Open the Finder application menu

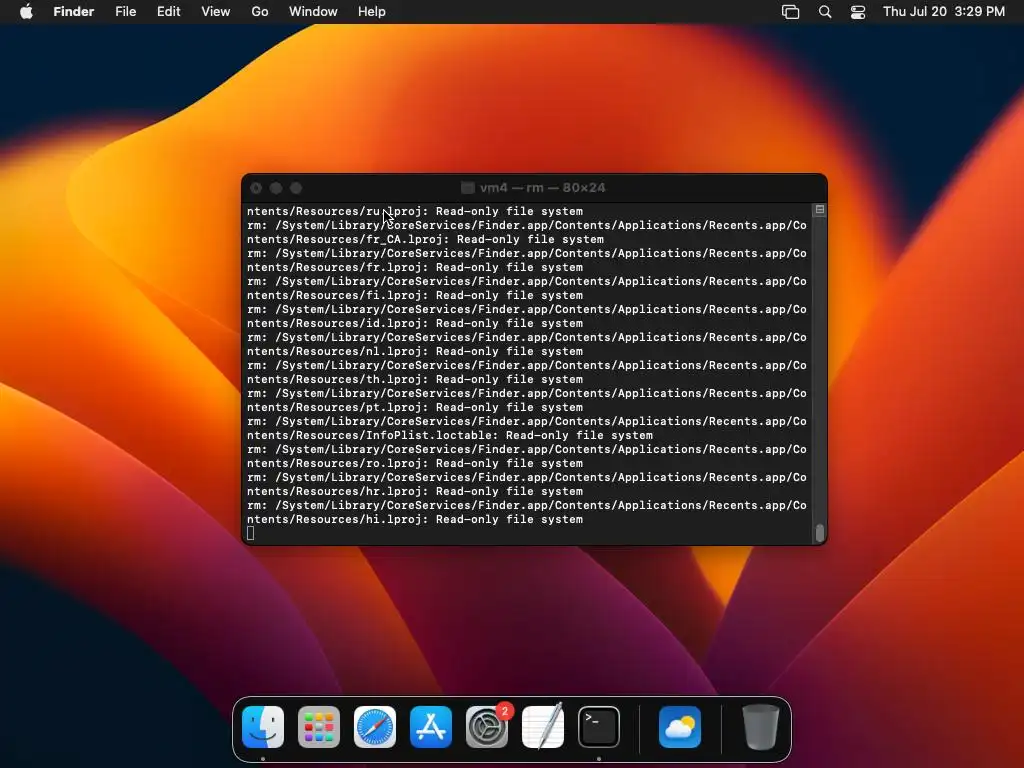coord(74,12)
